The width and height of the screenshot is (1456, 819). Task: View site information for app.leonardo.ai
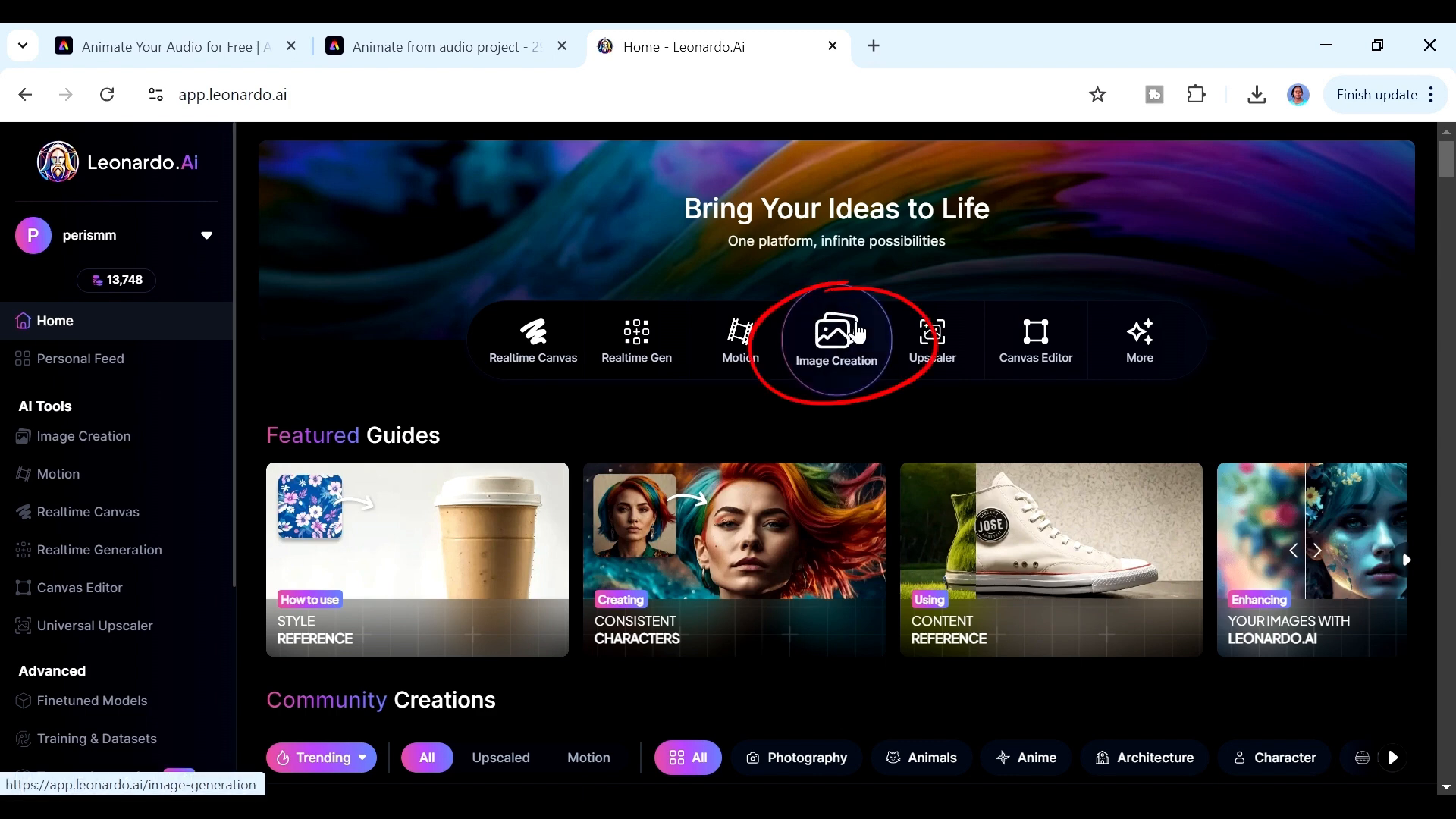point(155,95)
